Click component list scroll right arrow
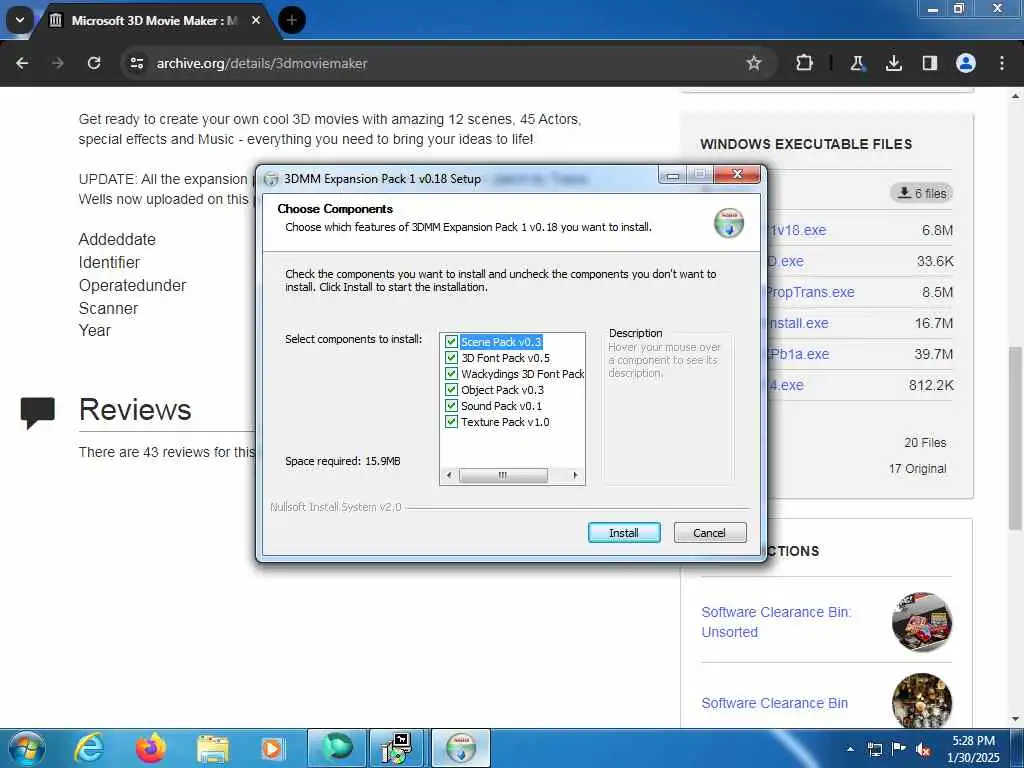Screen dimensions: 1024x768 (575, 475)
